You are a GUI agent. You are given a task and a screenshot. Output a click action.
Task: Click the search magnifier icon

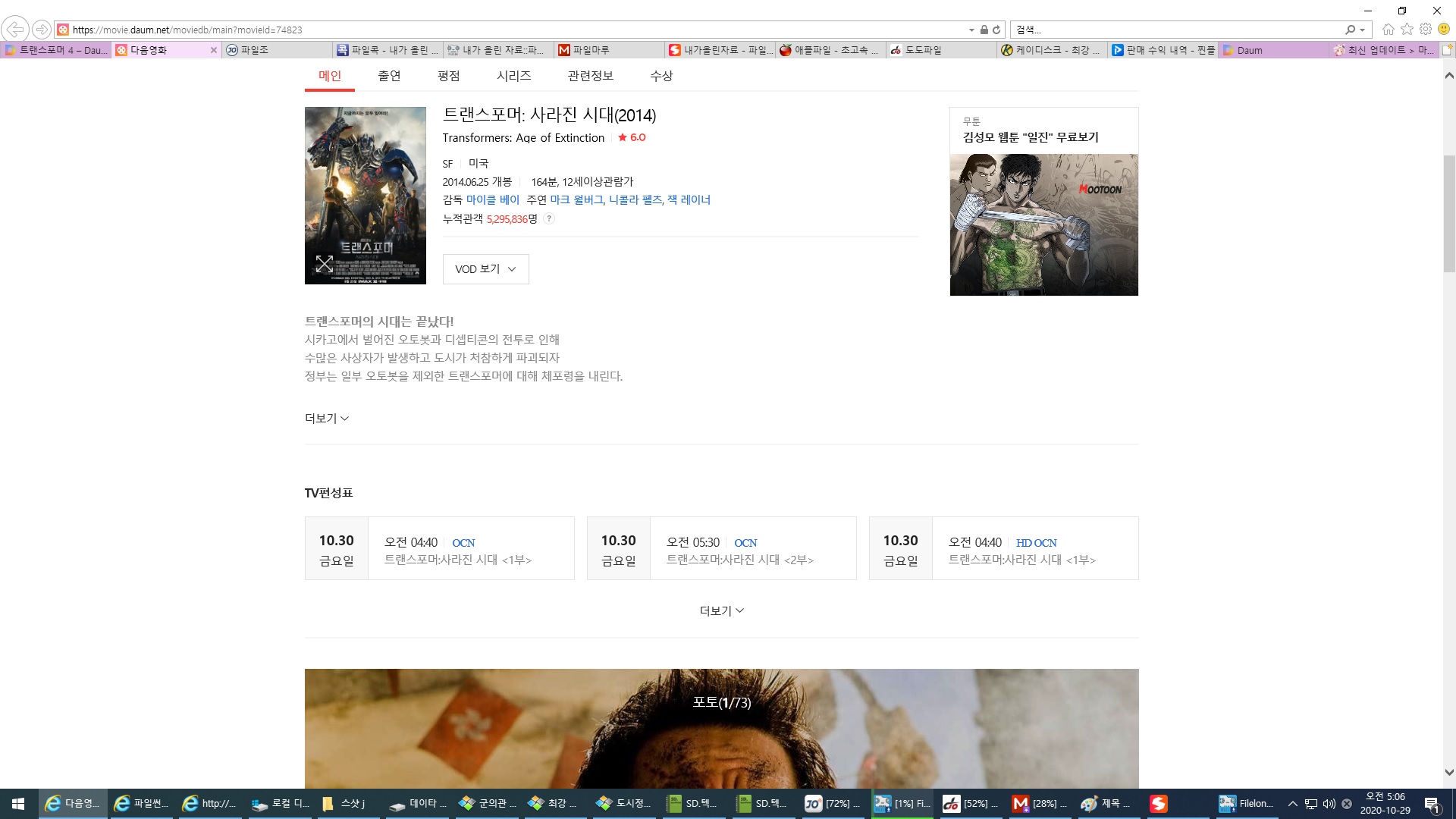(1350, 30)
